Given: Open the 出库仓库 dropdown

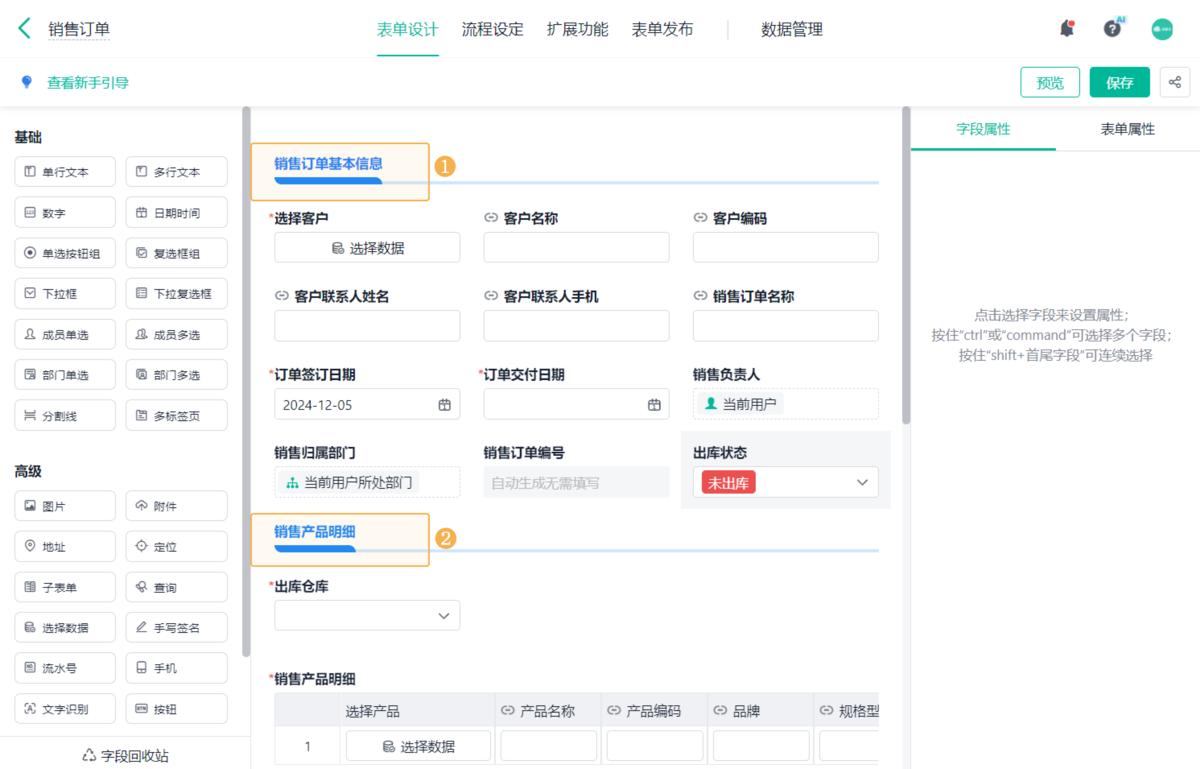Looking at the screenshot, I should (x=367, y=616).
